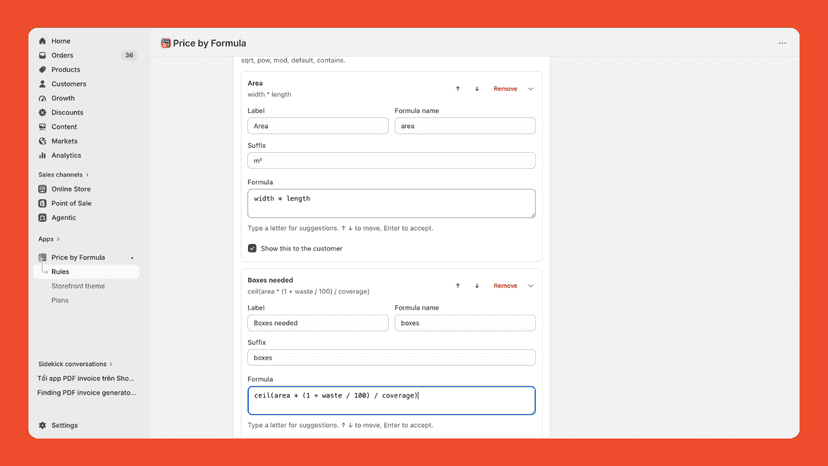Go to Products
828x466 pixels.
[x=65, y=69]
